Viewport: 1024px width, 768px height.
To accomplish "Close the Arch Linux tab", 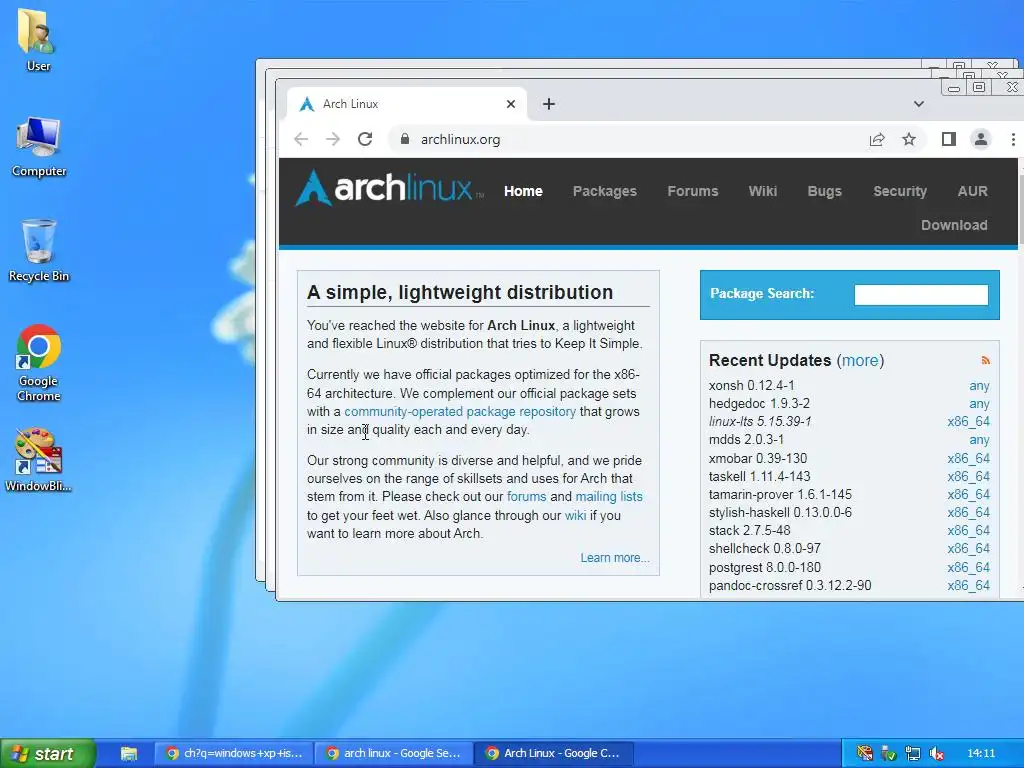I will [x=511, y=104].
